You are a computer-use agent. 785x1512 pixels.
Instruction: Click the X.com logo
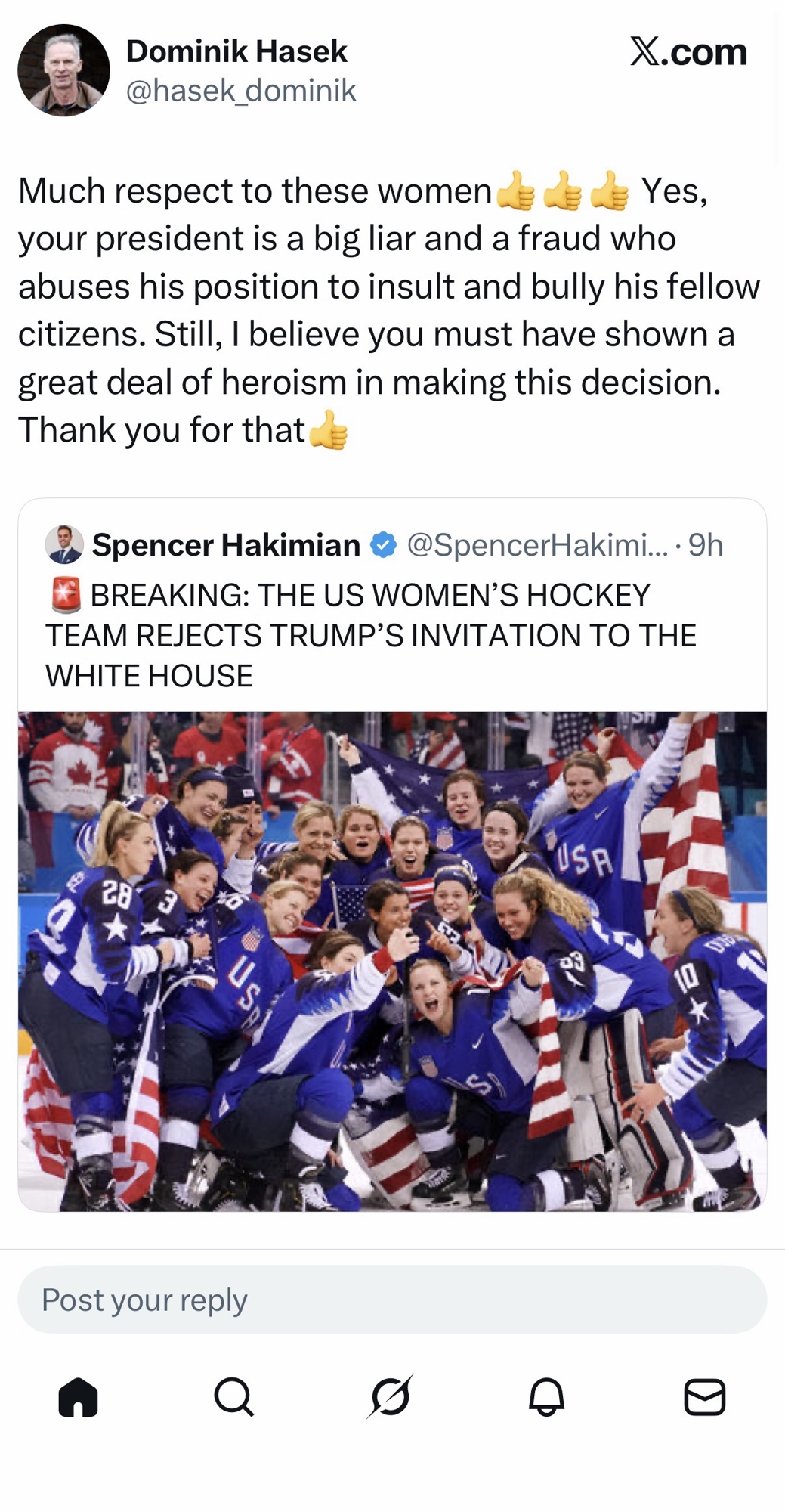click(x=688, y=52)
